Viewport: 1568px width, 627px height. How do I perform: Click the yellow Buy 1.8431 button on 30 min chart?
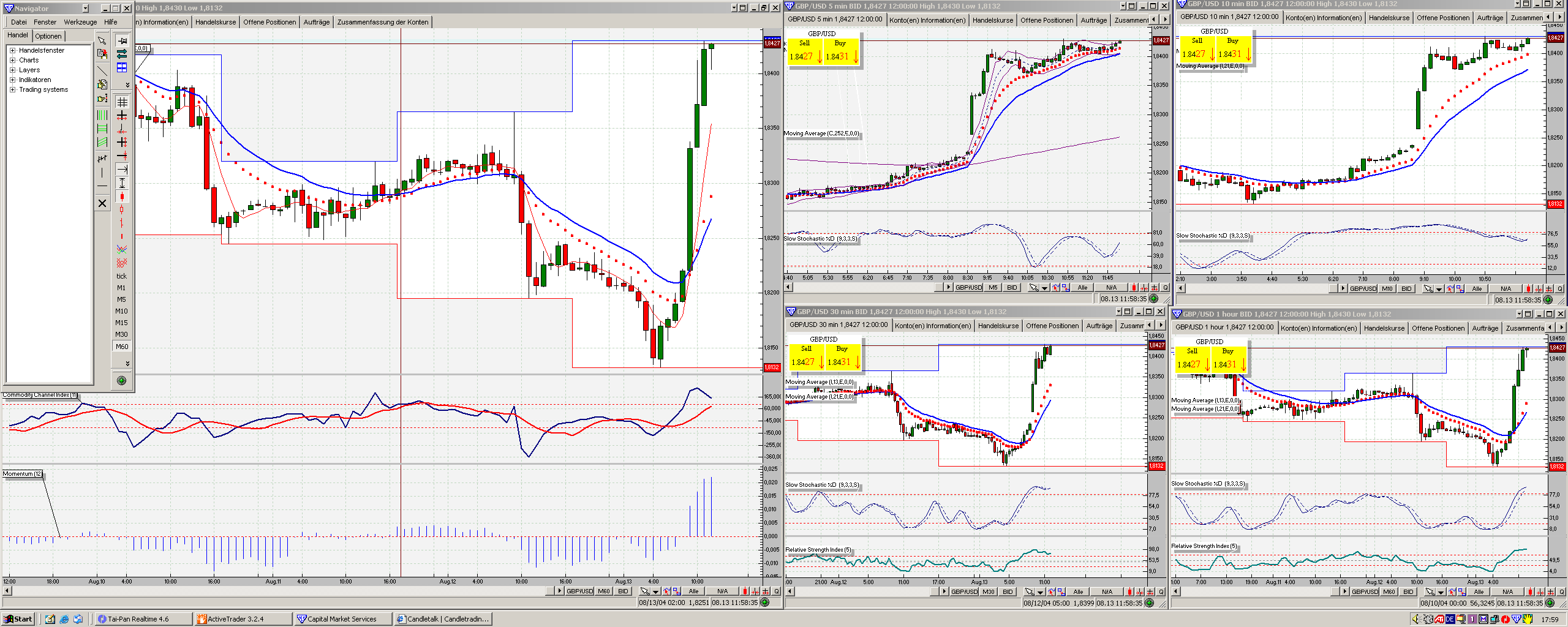click(x=842, y=357)
